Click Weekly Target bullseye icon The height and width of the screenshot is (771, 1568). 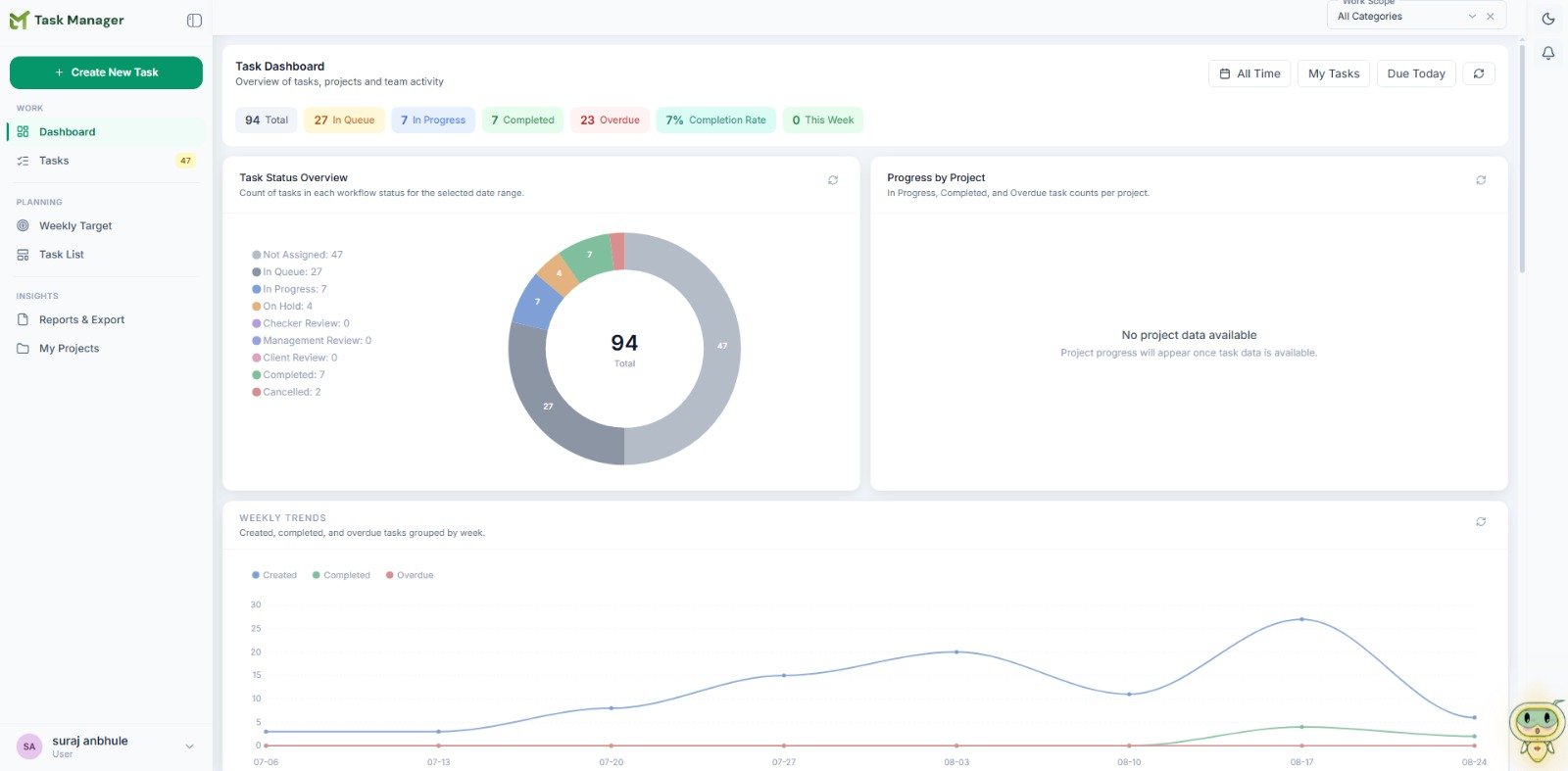coord(23,225)
